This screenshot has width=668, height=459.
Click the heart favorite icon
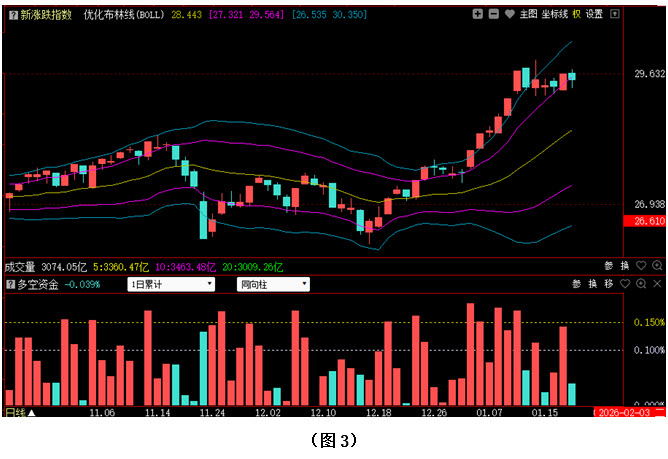pyautogui.click(x=508, y=14)
